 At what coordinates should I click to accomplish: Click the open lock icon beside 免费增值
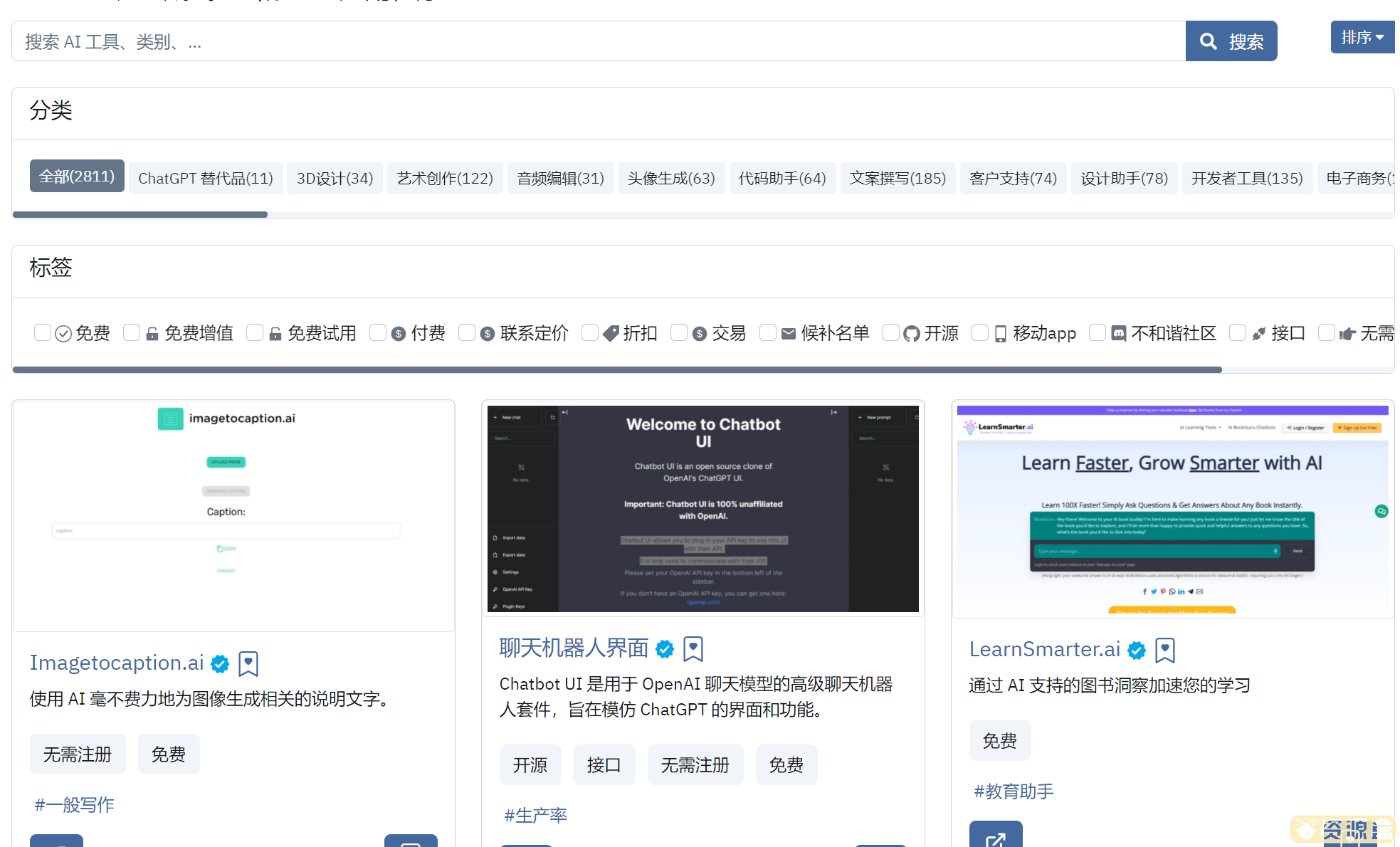click(152, 334)
